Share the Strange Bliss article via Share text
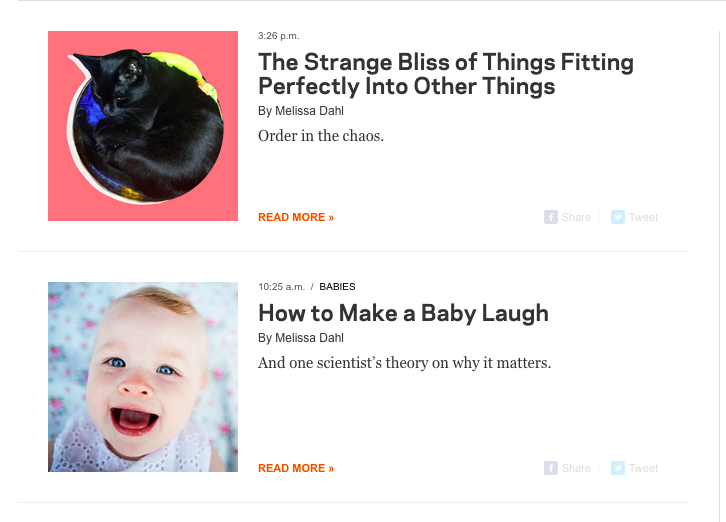This screenshot has width=726, height=522. (576, 217)
